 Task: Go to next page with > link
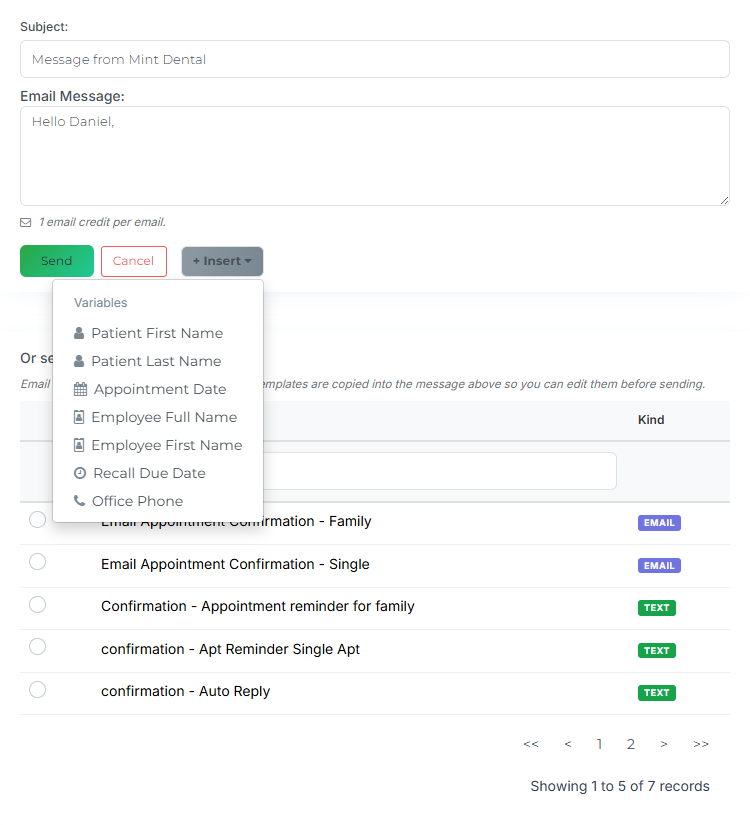tap(664, 744)
